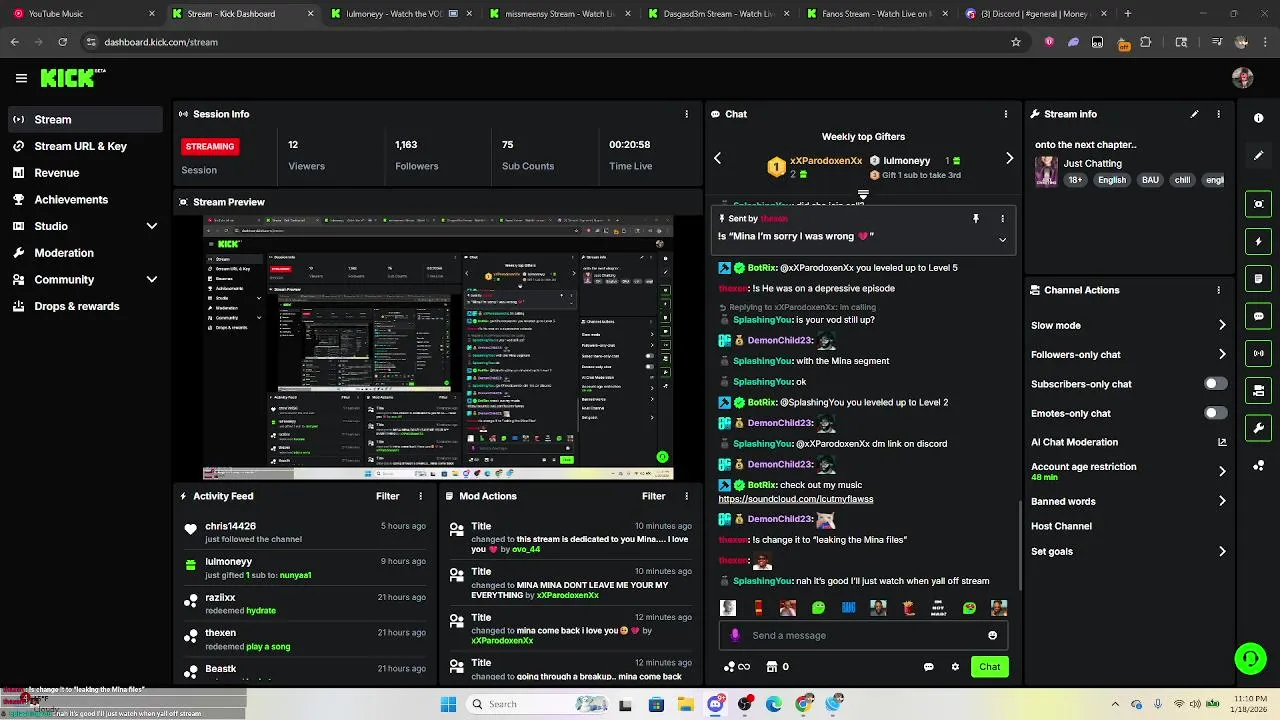
Task: Click purple microphone icon in chat input
Action: [735, 635]
